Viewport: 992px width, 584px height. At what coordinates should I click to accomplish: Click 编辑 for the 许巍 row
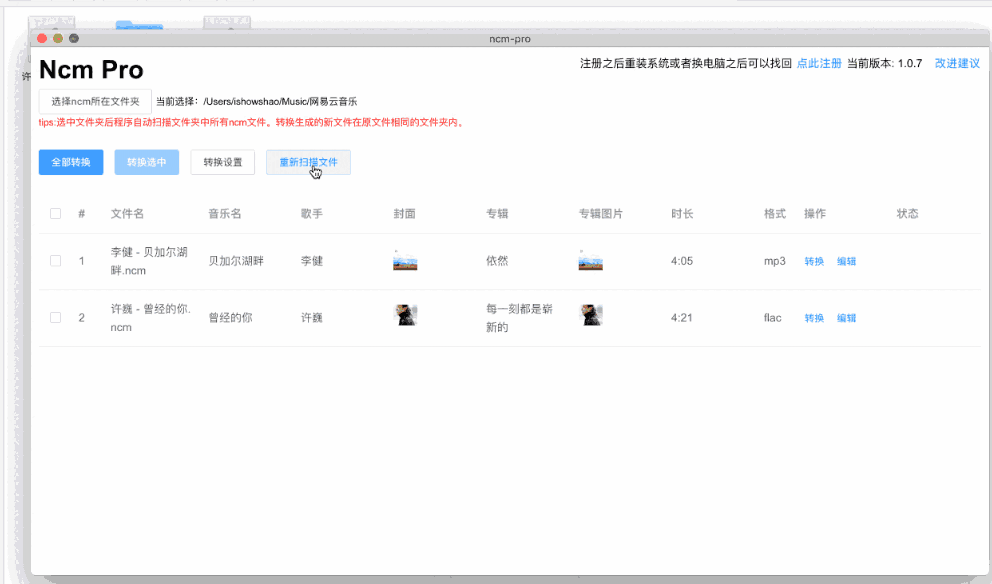point(845,317)
